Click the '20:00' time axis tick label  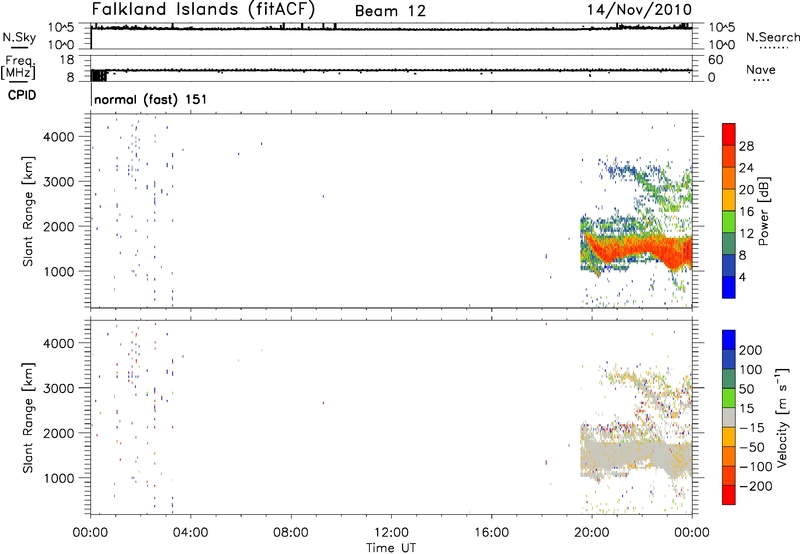coord(591,533)
